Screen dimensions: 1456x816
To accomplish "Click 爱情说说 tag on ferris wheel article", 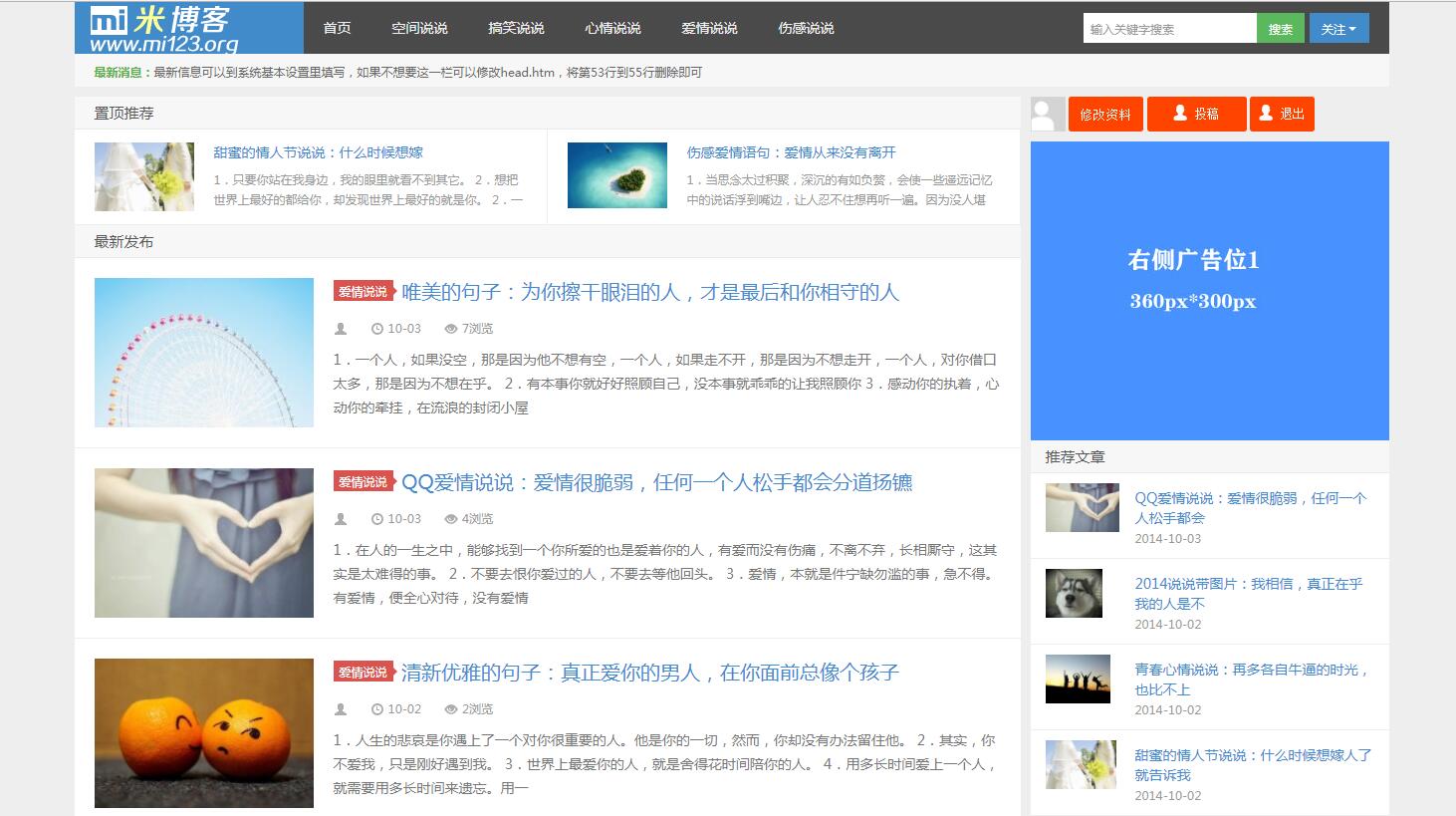I will (x=363, y=292).
